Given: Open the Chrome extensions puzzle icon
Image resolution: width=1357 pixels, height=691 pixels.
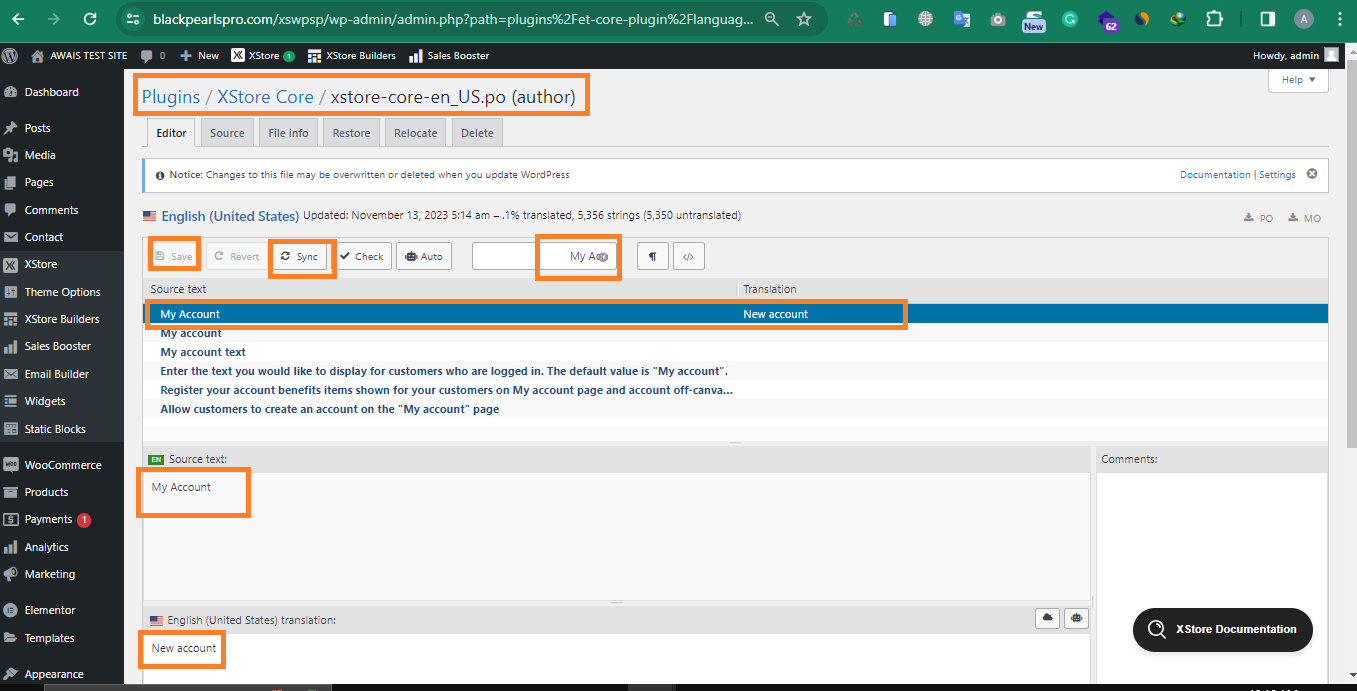Looking at the screenshot, I should click(1214, 19).
